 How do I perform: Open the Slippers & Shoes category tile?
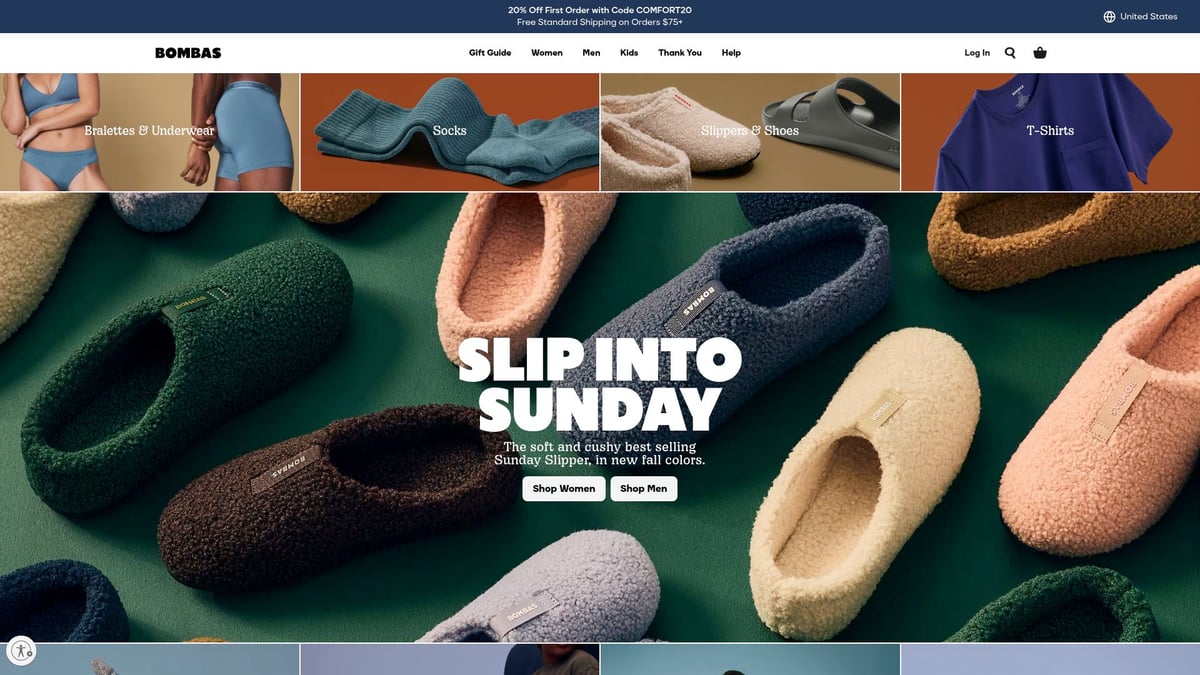click(x=750, y=131)
